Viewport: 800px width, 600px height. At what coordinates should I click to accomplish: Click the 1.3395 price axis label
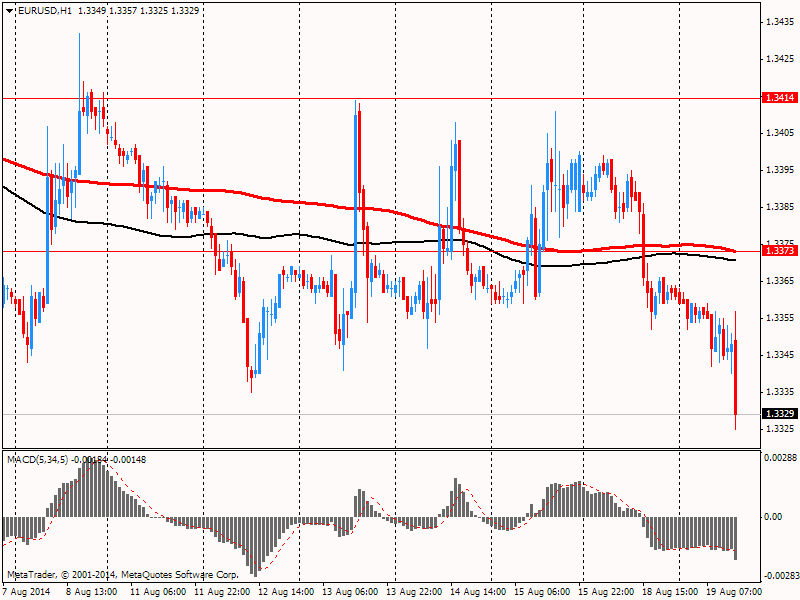[x=781, y=169]
